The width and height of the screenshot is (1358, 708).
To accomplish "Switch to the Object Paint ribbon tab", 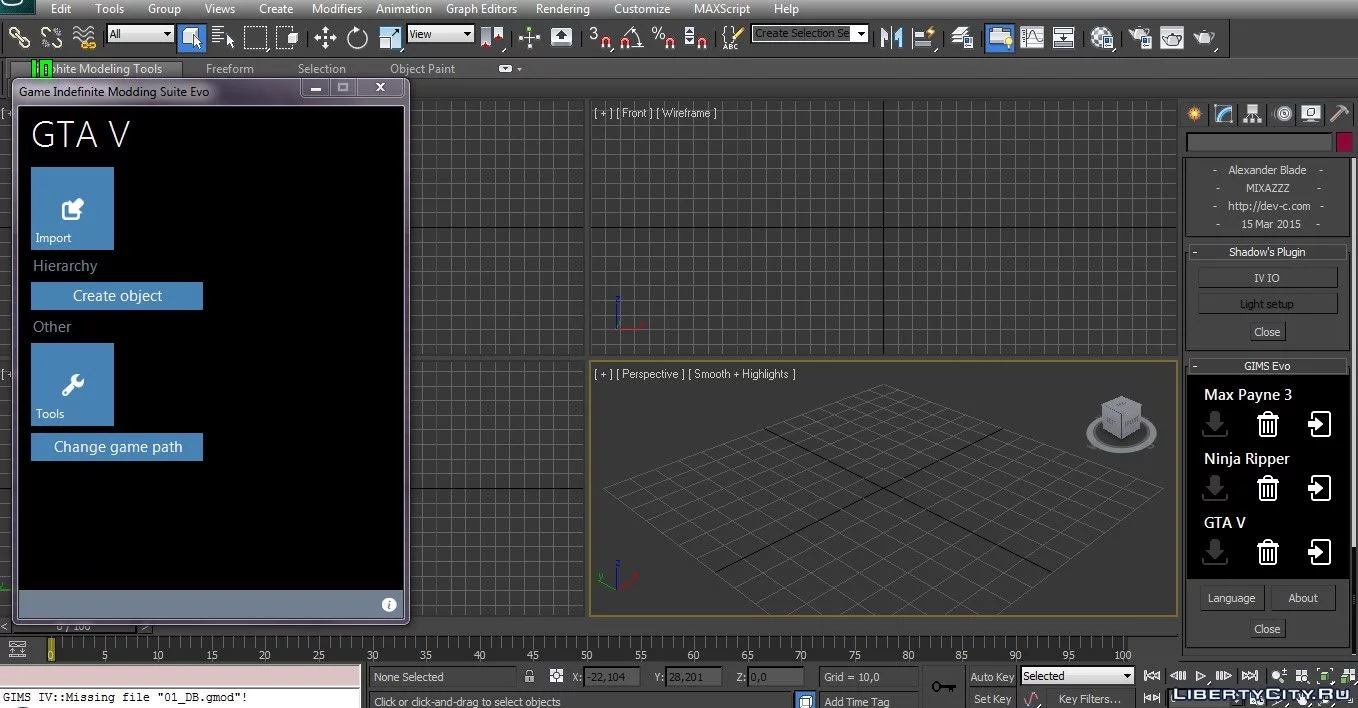I will [x=422, y=69].
